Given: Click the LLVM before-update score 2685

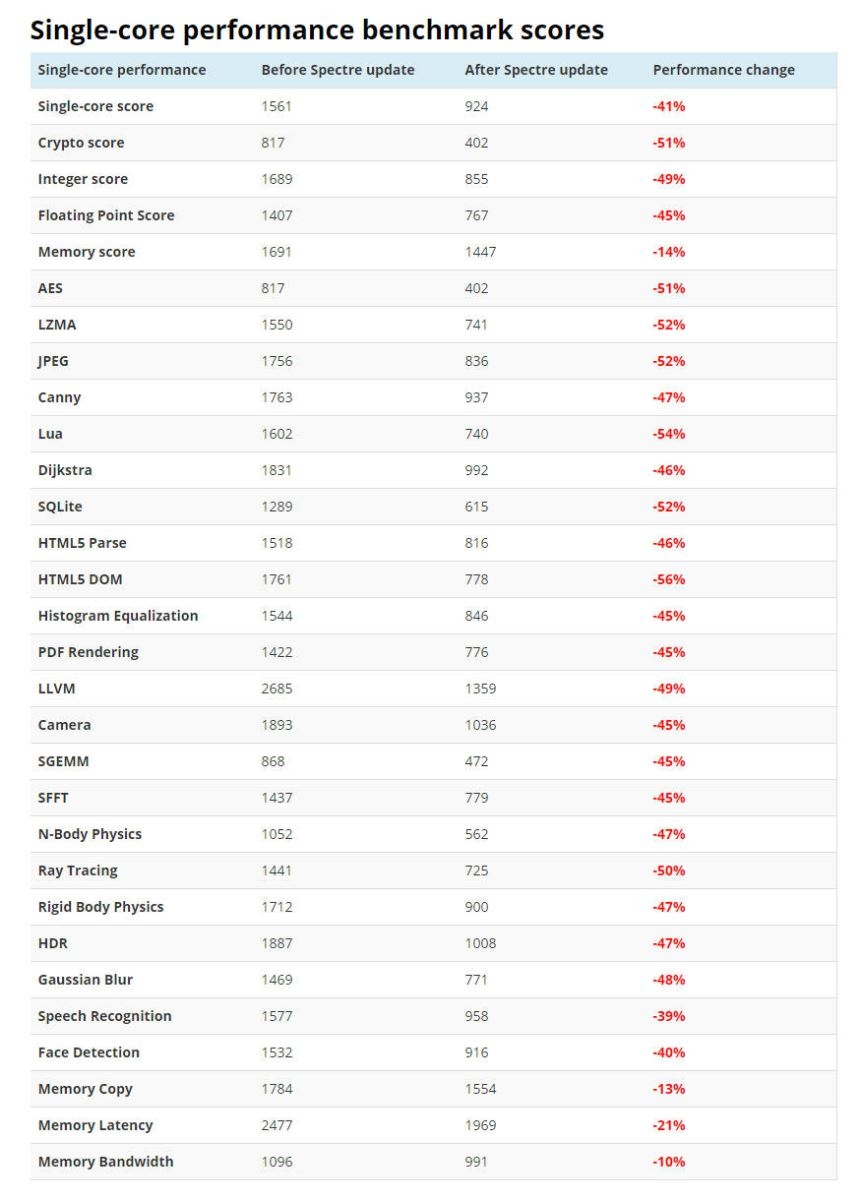Looking at the screenshot, I should pos(277,688).
